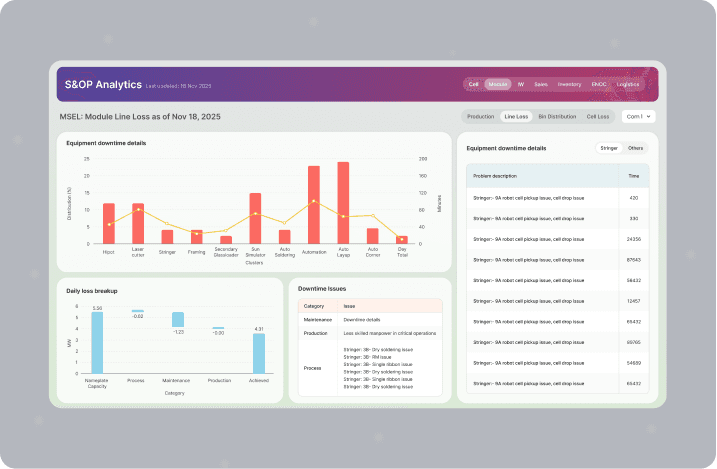Screen dimensions: 717x469
Task: Go to the Sales tab
Action: 541,84
